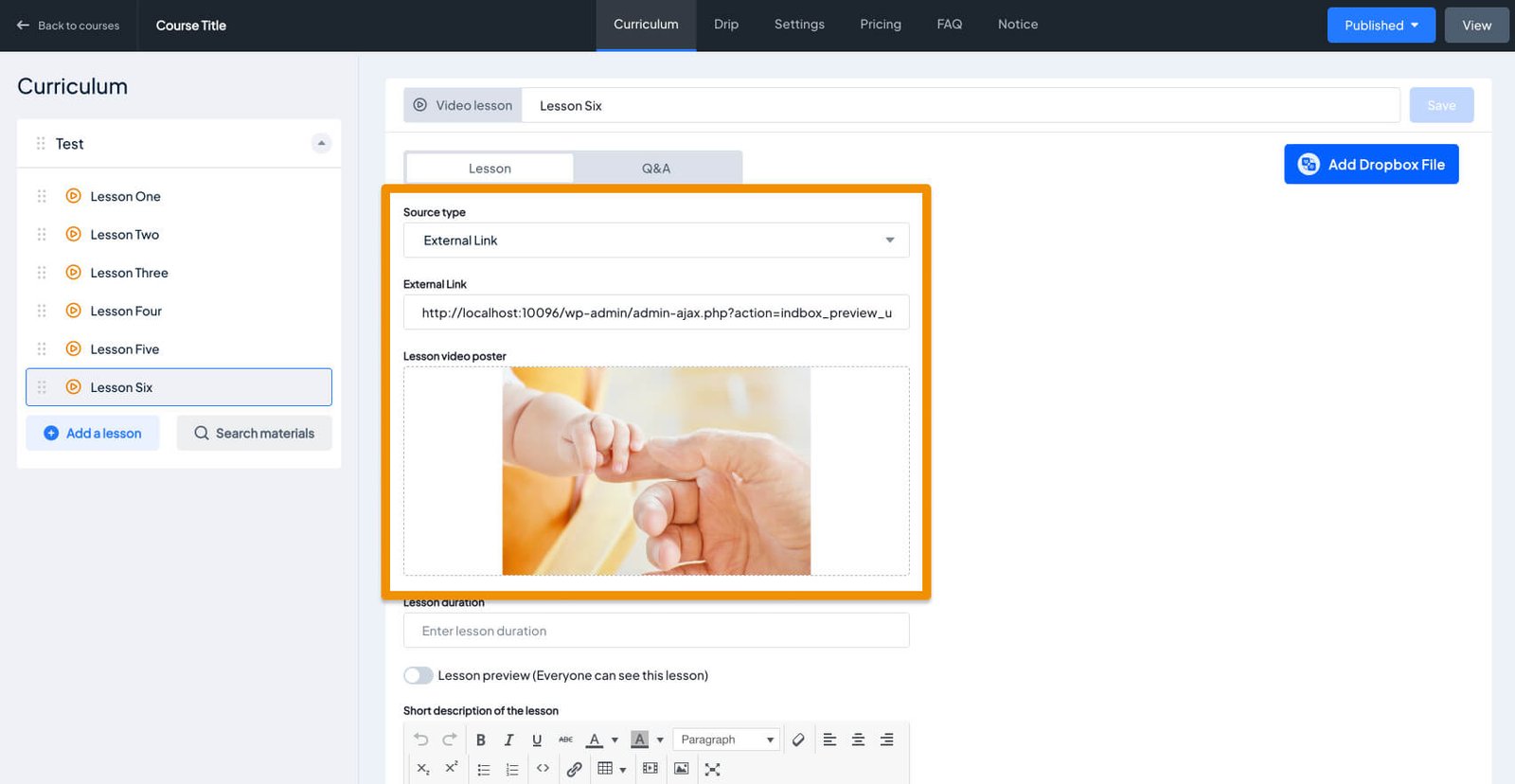Insert a bulleted list
This screenshot has width=1515, height=784.
pos(484,769)
